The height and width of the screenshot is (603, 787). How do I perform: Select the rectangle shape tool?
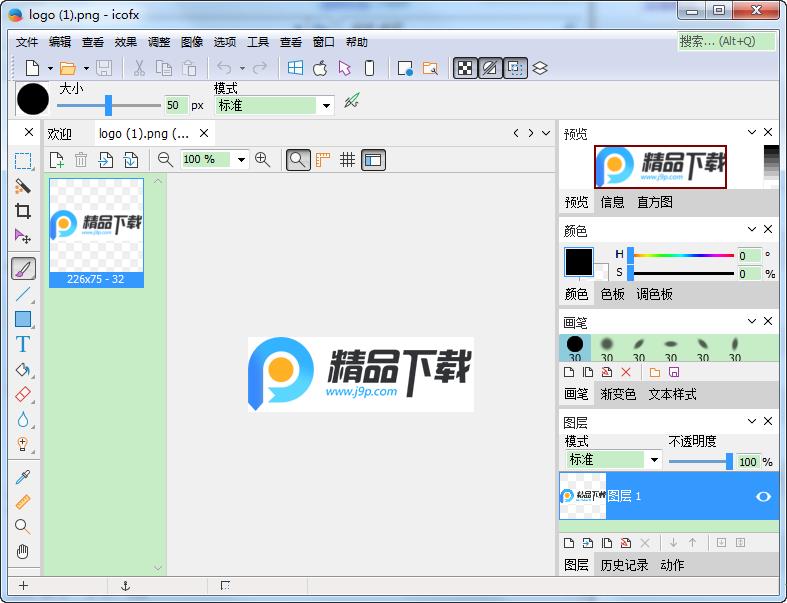23,319
